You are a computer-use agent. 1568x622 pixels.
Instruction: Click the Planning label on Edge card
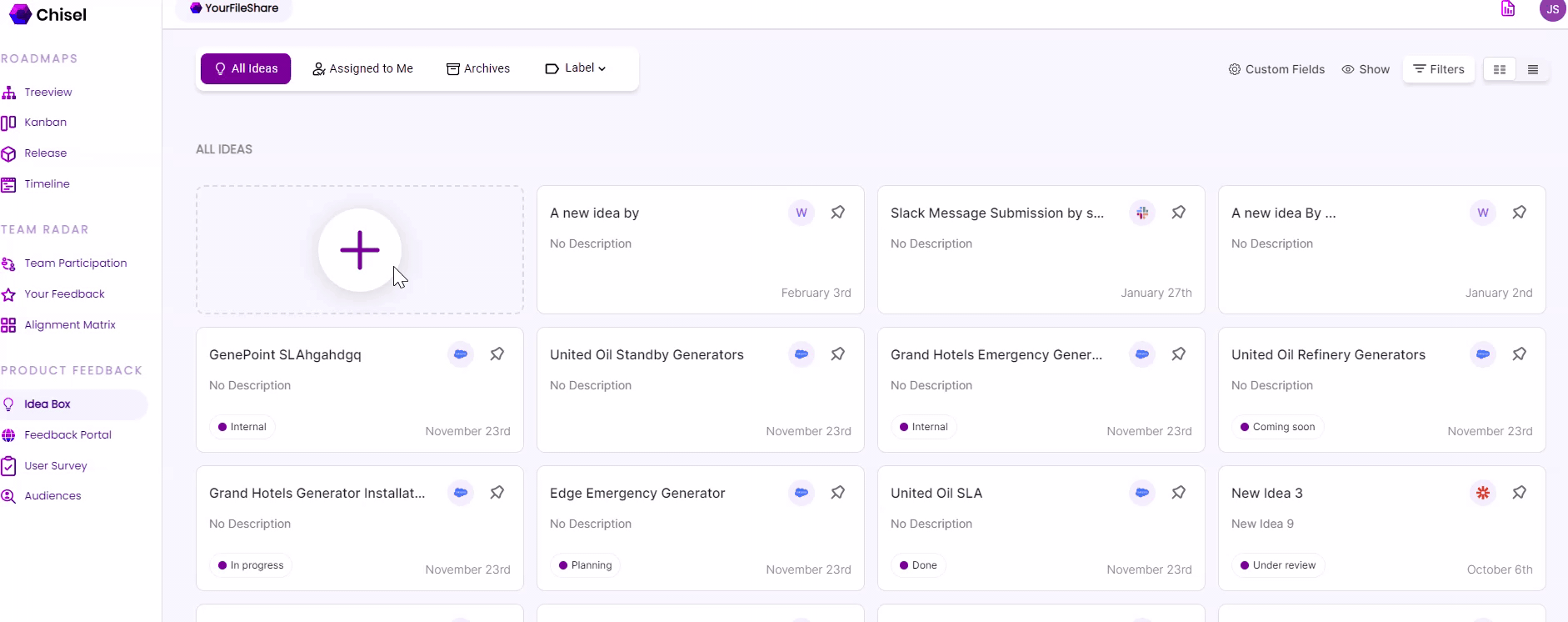[586, 565]
